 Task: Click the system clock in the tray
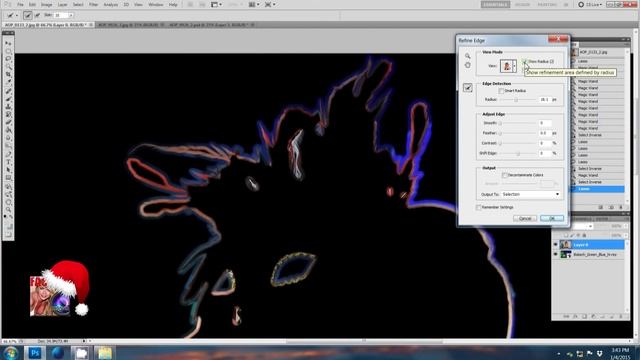click(x=620, y=353)
